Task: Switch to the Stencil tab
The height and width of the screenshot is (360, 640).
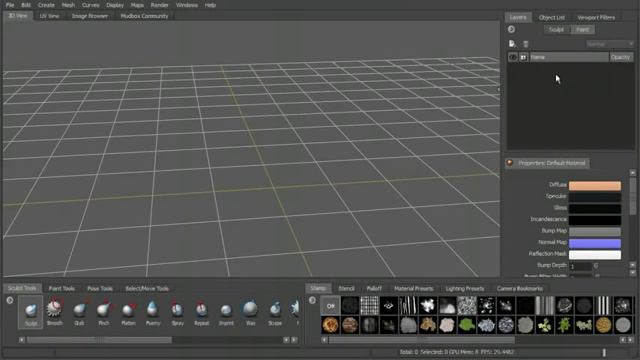Action: [347, 289]
